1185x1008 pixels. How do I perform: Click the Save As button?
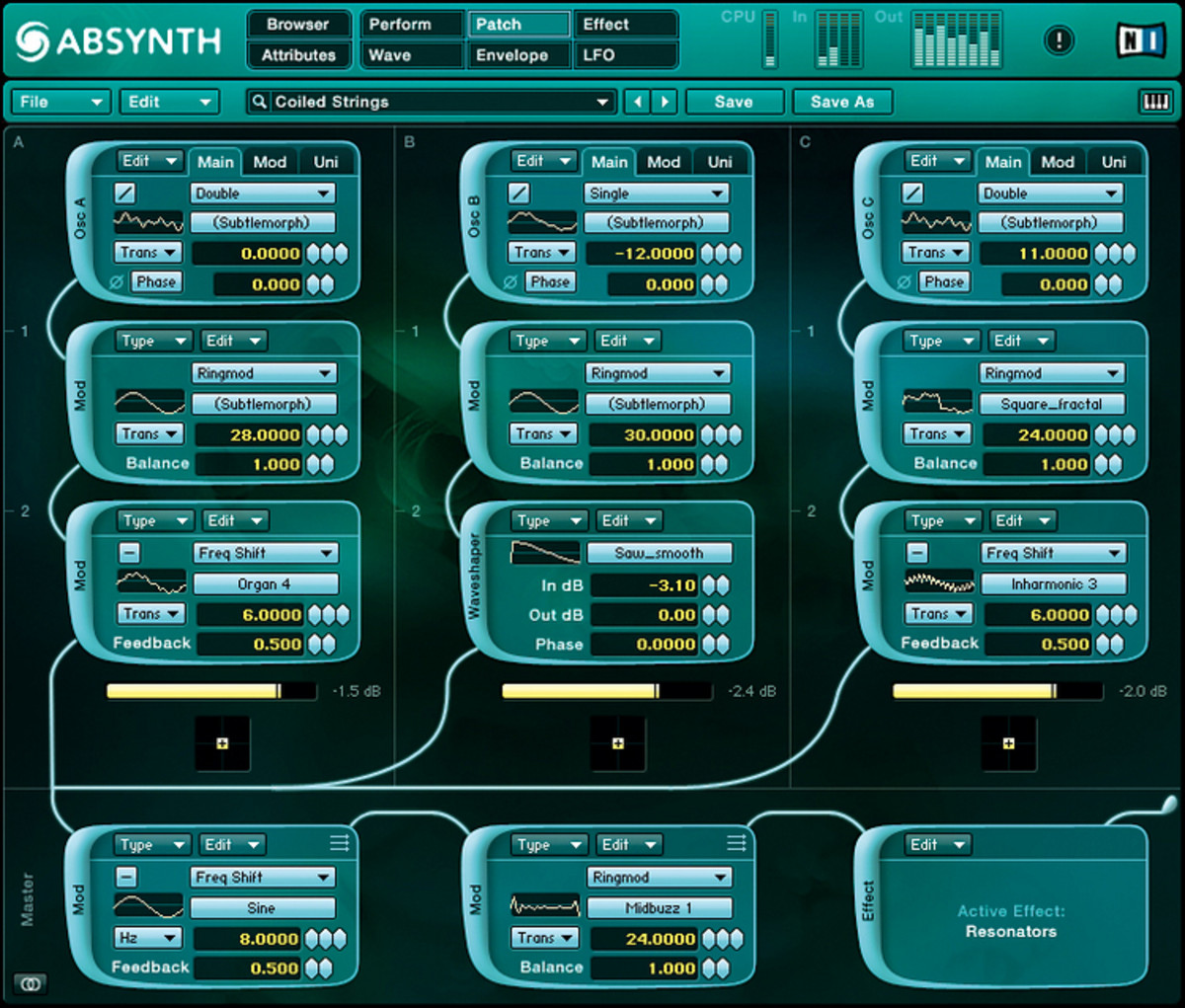click(842, 101)
